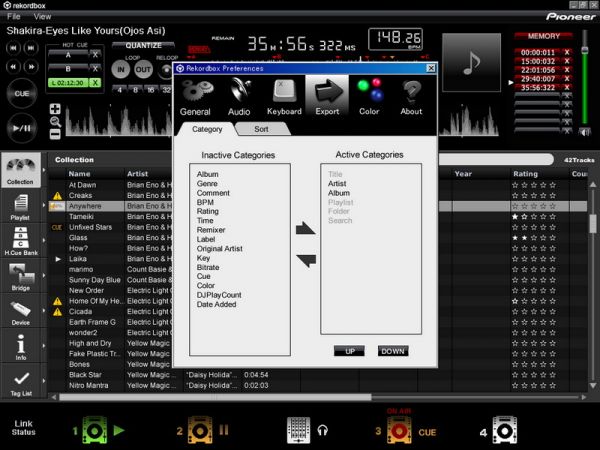Click the DOWN button
Image resolution: width=600 pixels, height=450 pixels.
(393, 351)
